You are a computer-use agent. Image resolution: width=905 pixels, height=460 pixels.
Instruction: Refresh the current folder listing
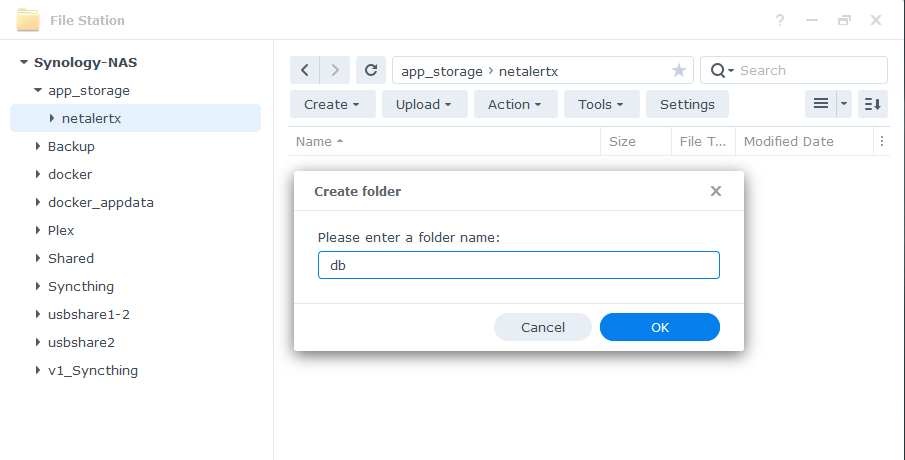pos(371,70)
